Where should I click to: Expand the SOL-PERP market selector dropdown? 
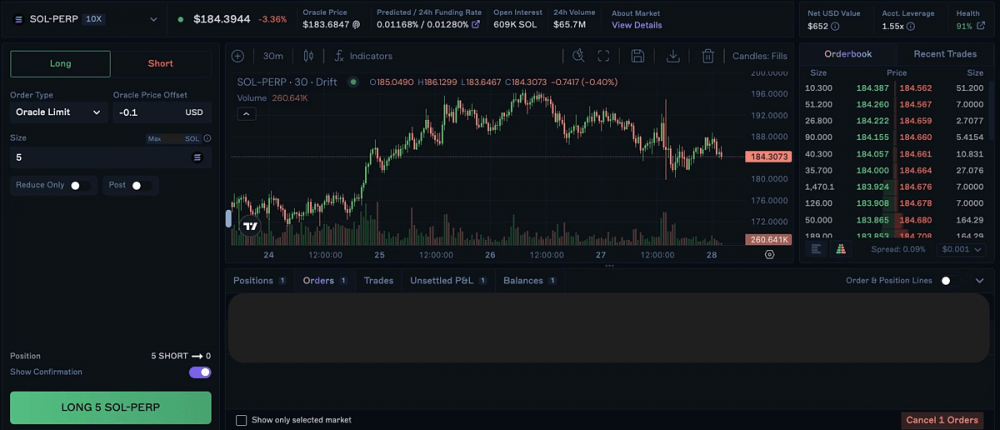(153, 19)
